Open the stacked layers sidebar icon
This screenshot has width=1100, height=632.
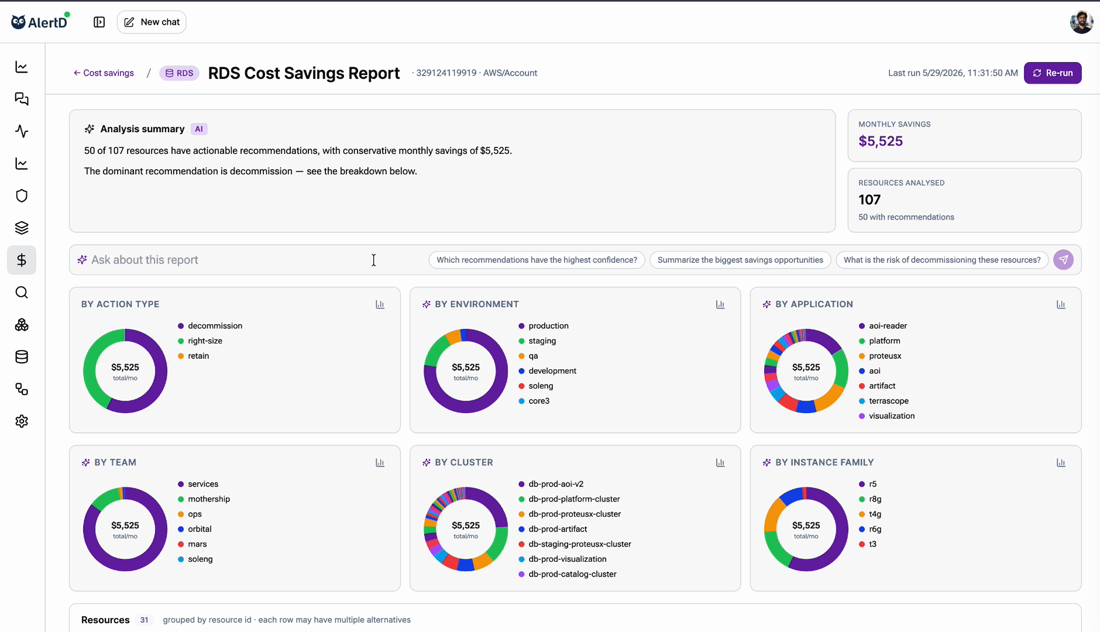pos(22,228)
